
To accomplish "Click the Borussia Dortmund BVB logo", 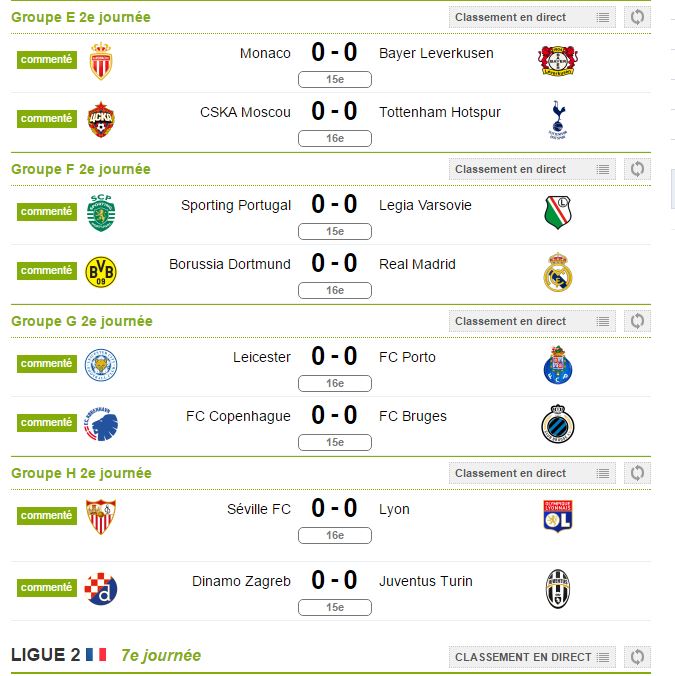I will [101, 272].
